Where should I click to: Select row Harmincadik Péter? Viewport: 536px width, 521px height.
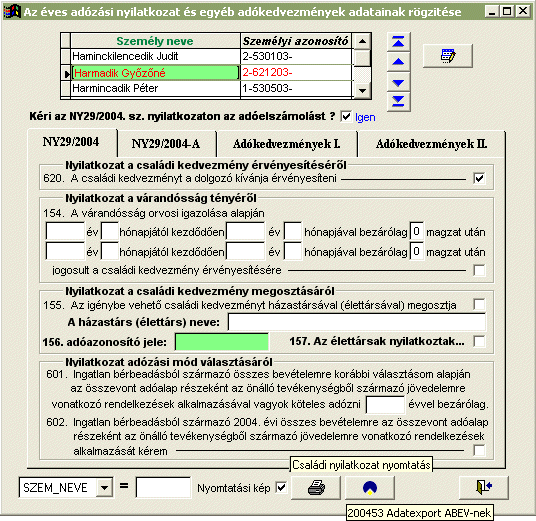tap(155, 89)
